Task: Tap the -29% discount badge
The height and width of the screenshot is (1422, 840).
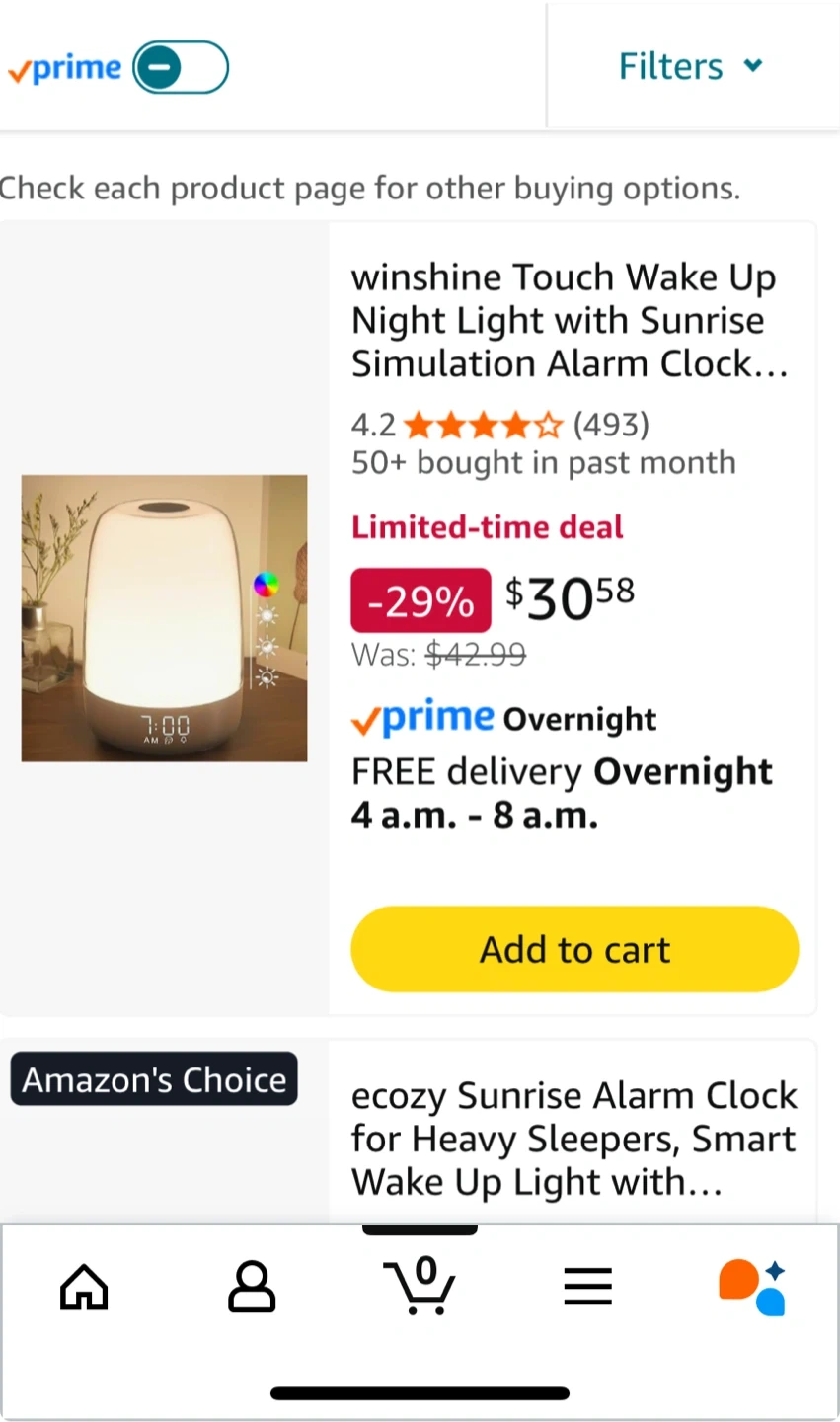Action: click(420, 600)
